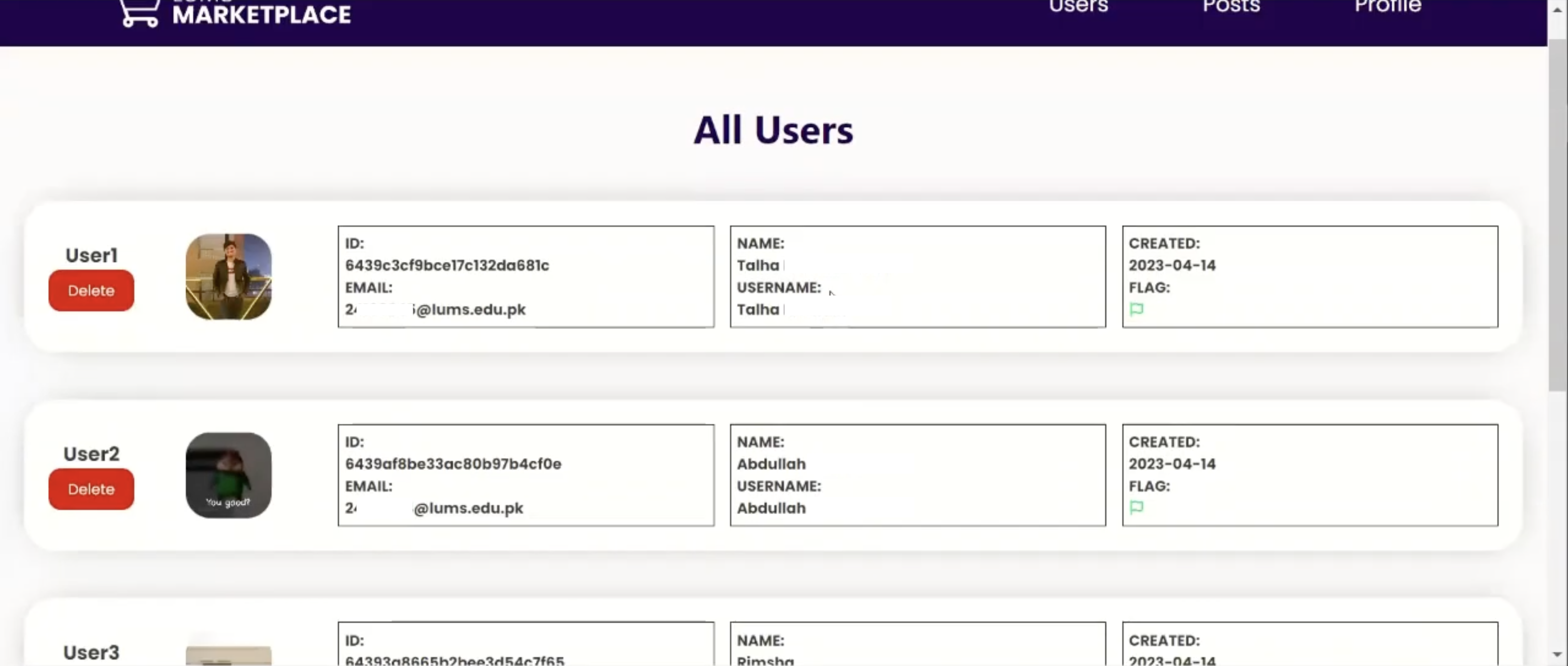Viewport: 1568px width, 666px height.
Task: Toggle the flag status for User2
Action: pos(1137,507)
